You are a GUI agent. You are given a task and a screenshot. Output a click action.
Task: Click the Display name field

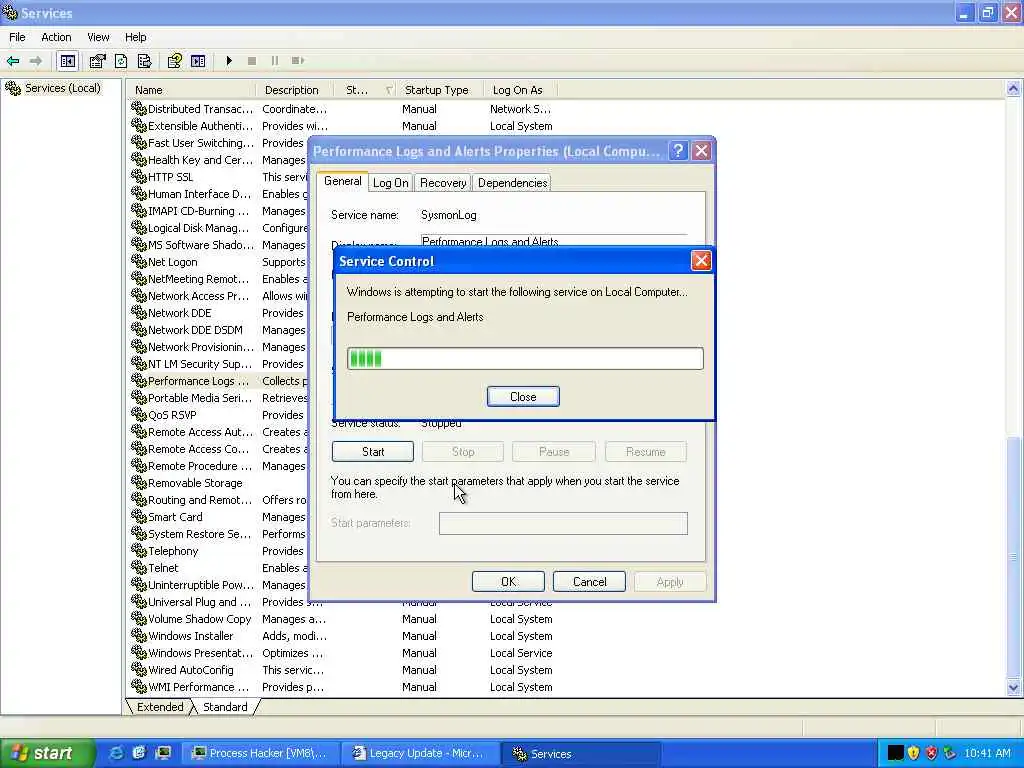point(554,241)
